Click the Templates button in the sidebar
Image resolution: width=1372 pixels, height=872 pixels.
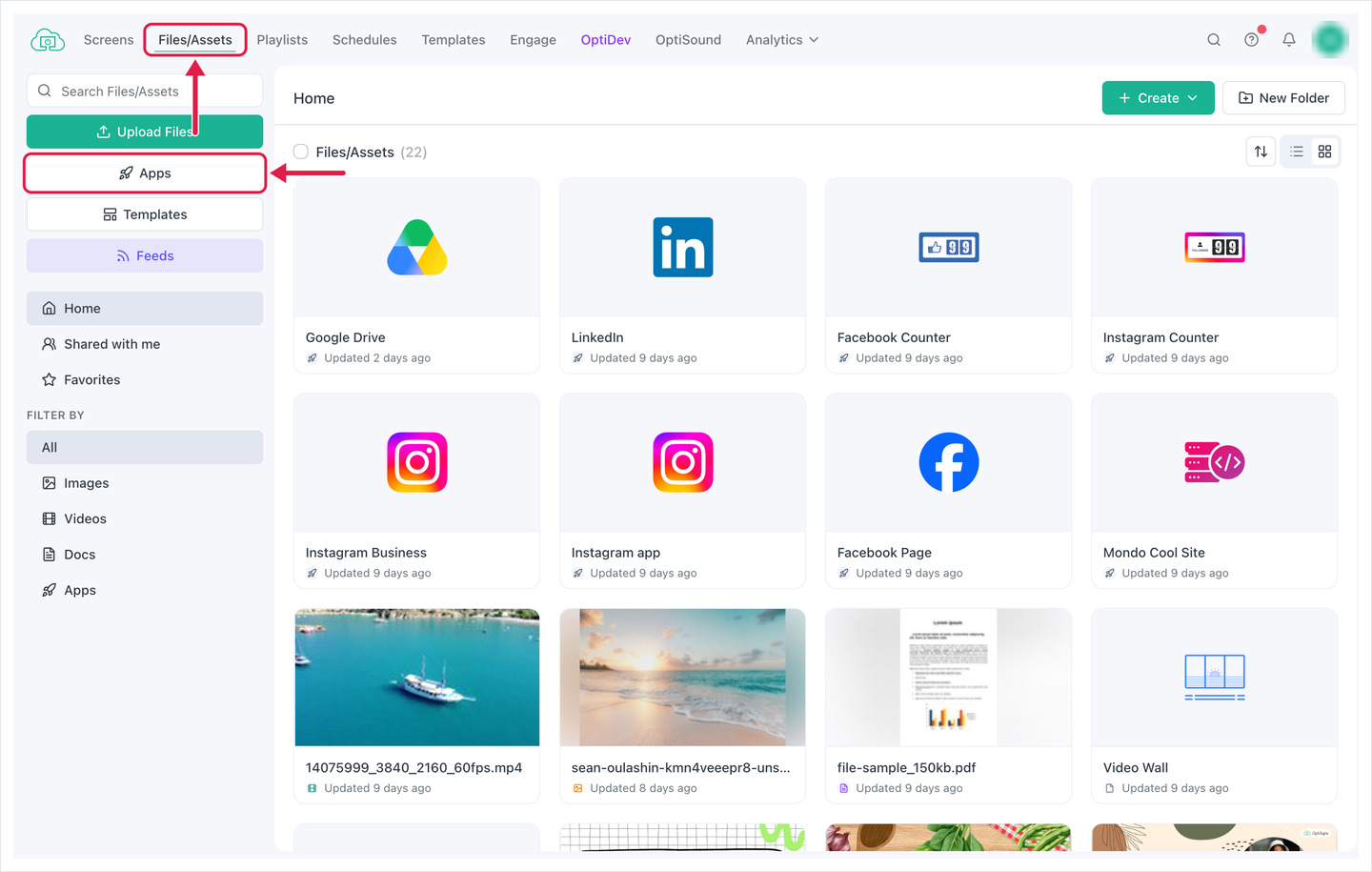[x=145, y=214]
